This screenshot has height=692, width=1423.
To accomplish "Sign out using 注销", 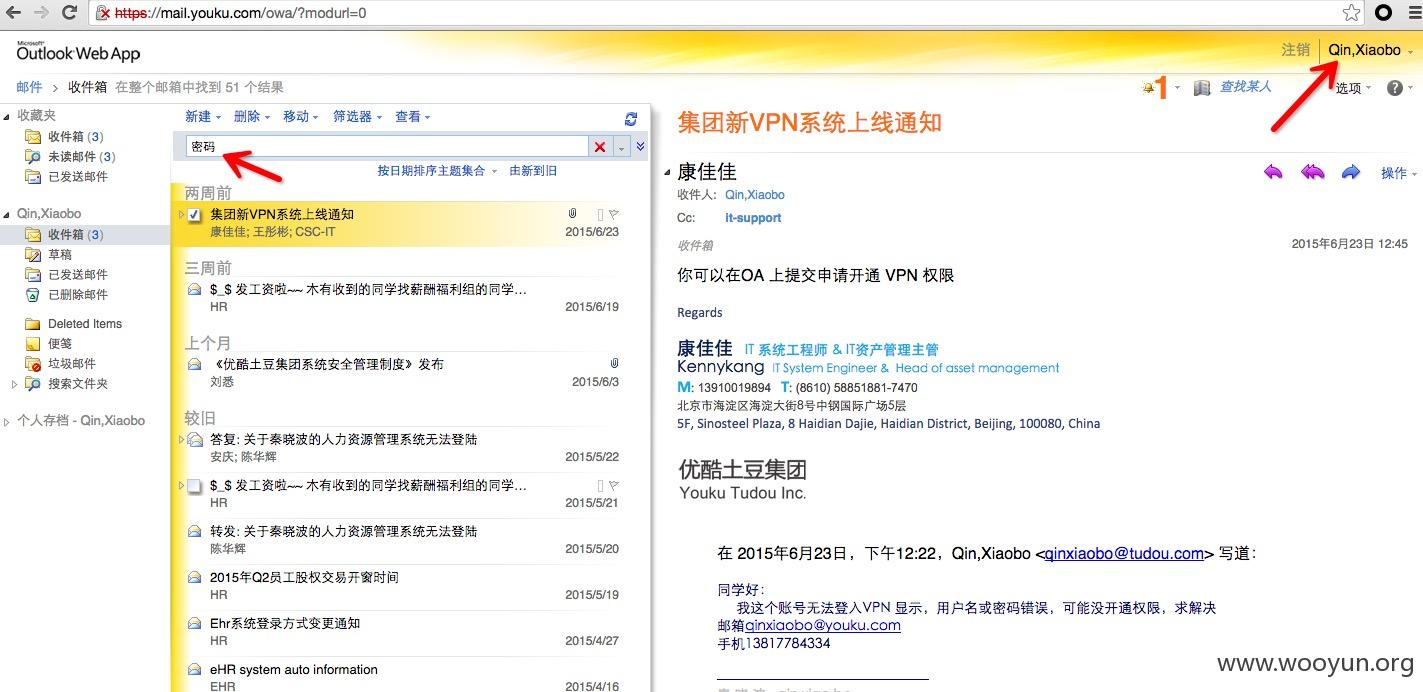I will pyautogui.click(x=1295, y=49).
